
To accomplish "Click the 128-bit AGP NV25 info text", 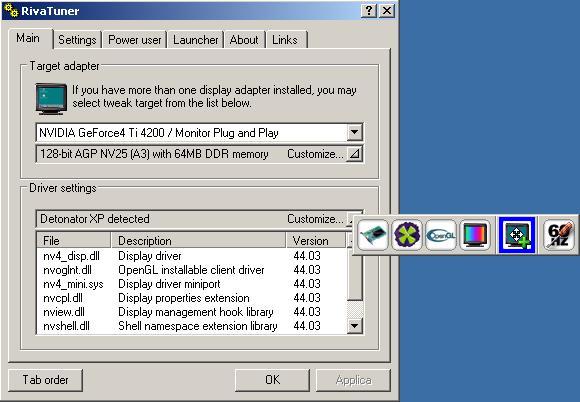I will tap(154, 154).
